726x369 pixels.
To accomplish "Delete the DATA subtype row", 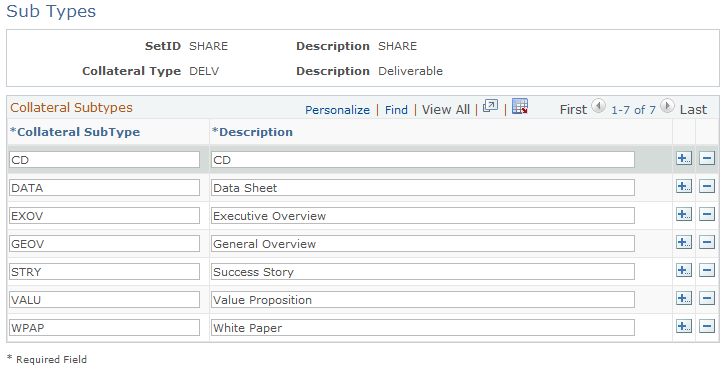I will (x=707, y=187).
